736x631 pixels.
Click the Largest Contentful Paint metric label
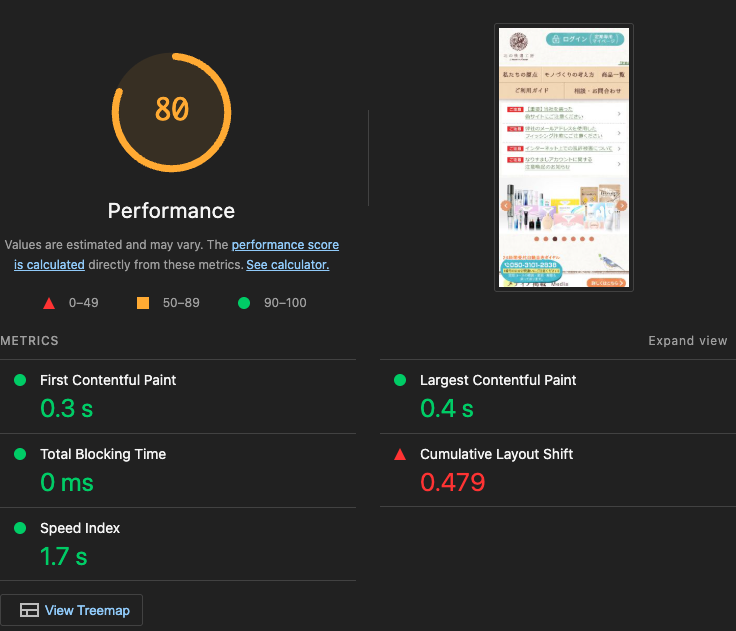(498, 380)
